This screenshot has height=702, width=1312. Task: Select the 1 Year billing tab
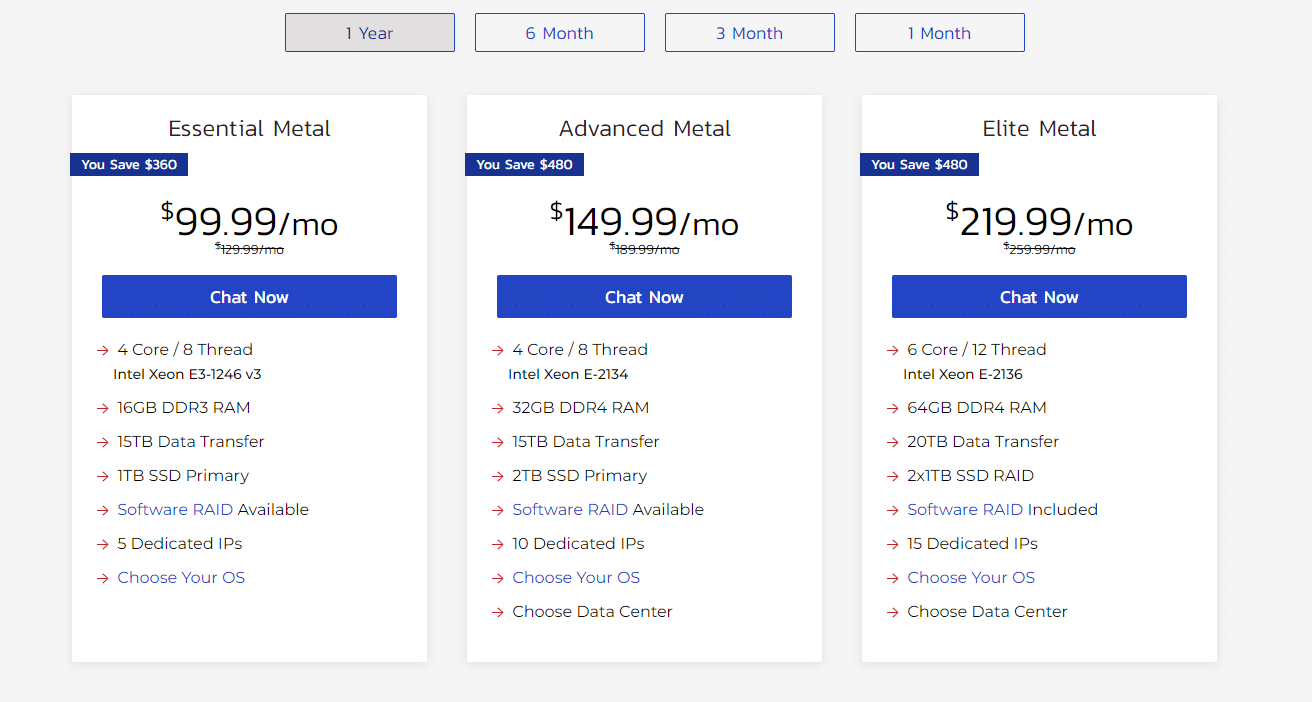pos(370,33)
